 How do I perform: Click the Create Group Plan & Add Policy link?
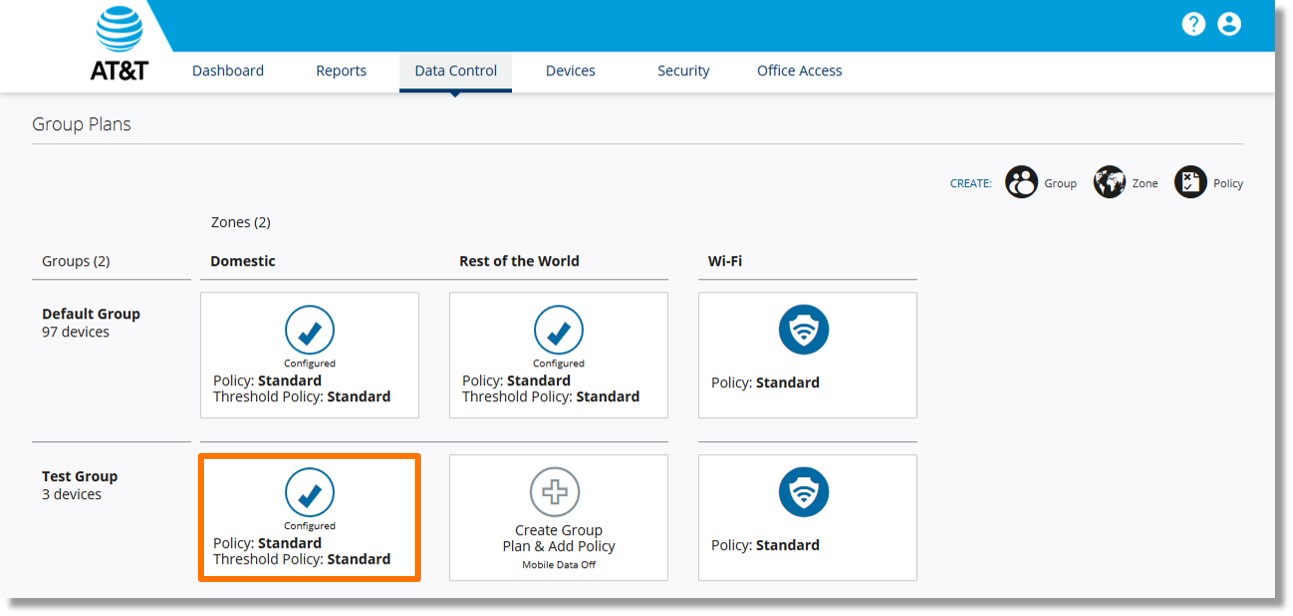(x=559, y=538)
